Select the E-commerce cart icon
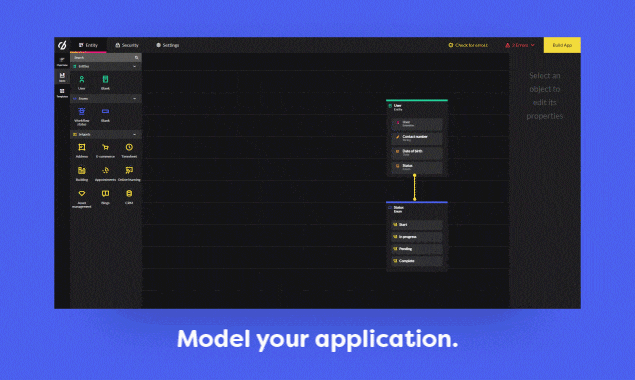This screenshot has height=380, width=635. click(105, 147)
